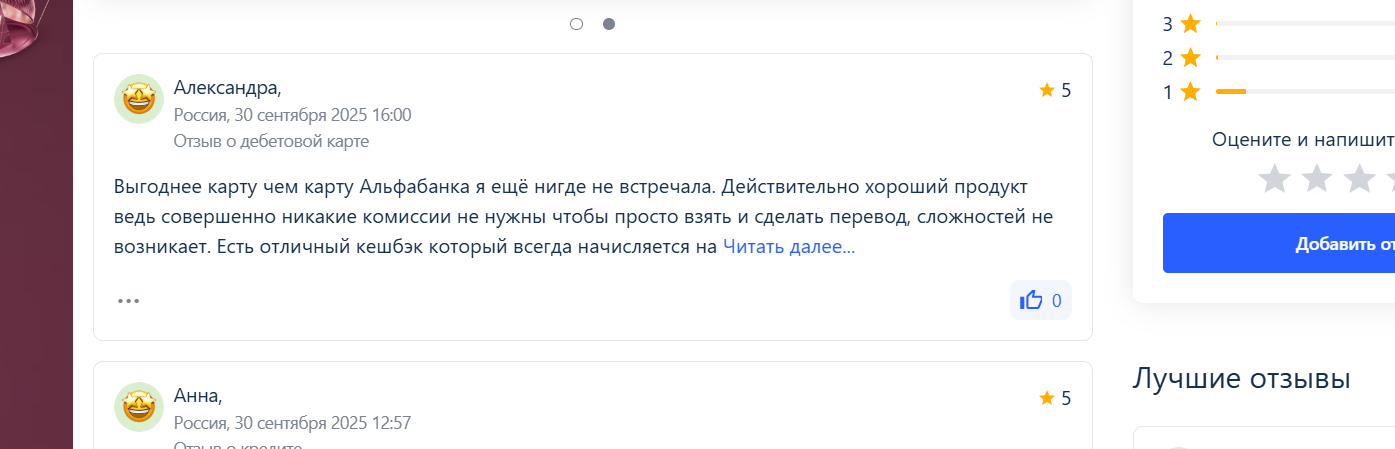Open Александра's reviewer name

[x=227, y=87]
